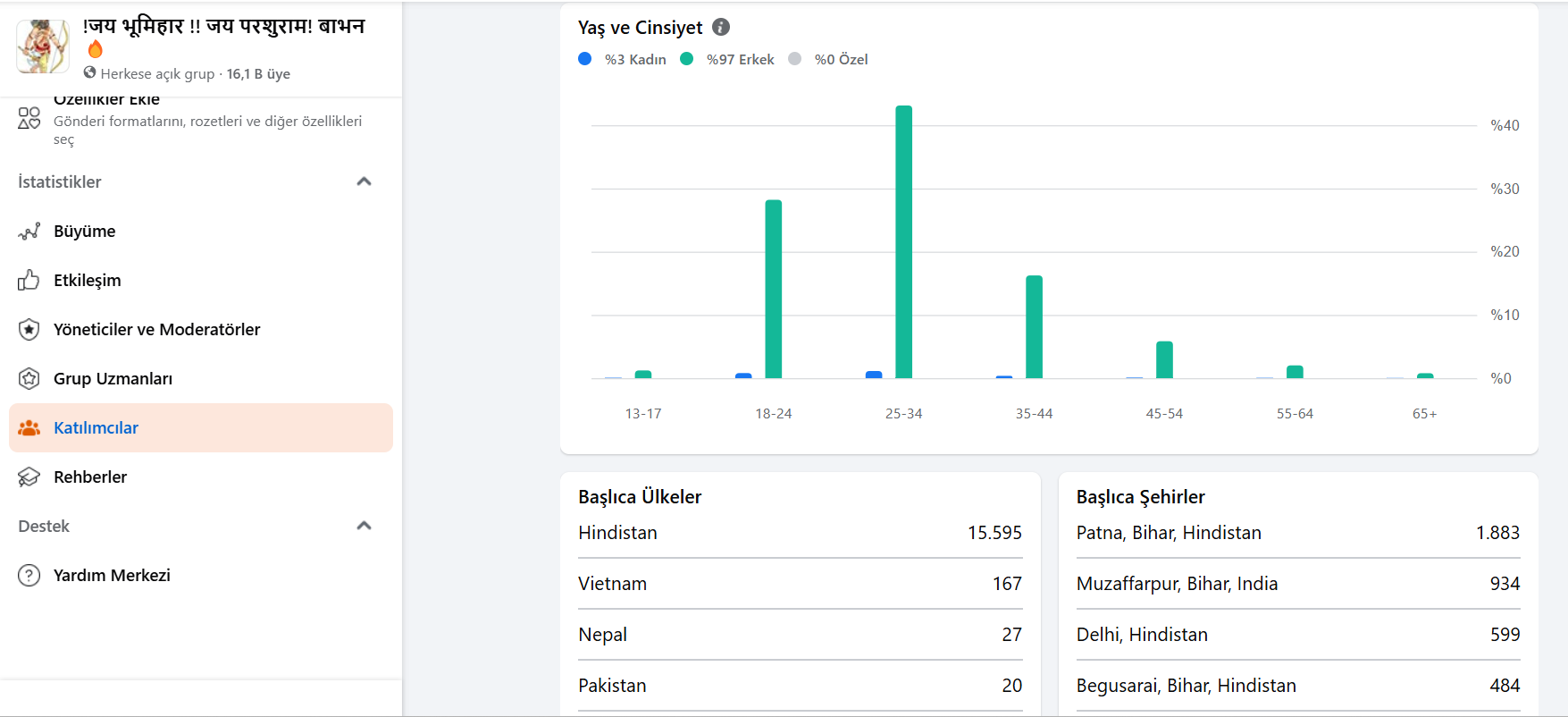1568x717 pixels.
Task: Click the İstatistikler section heading
Action: [x=60, y=181]
